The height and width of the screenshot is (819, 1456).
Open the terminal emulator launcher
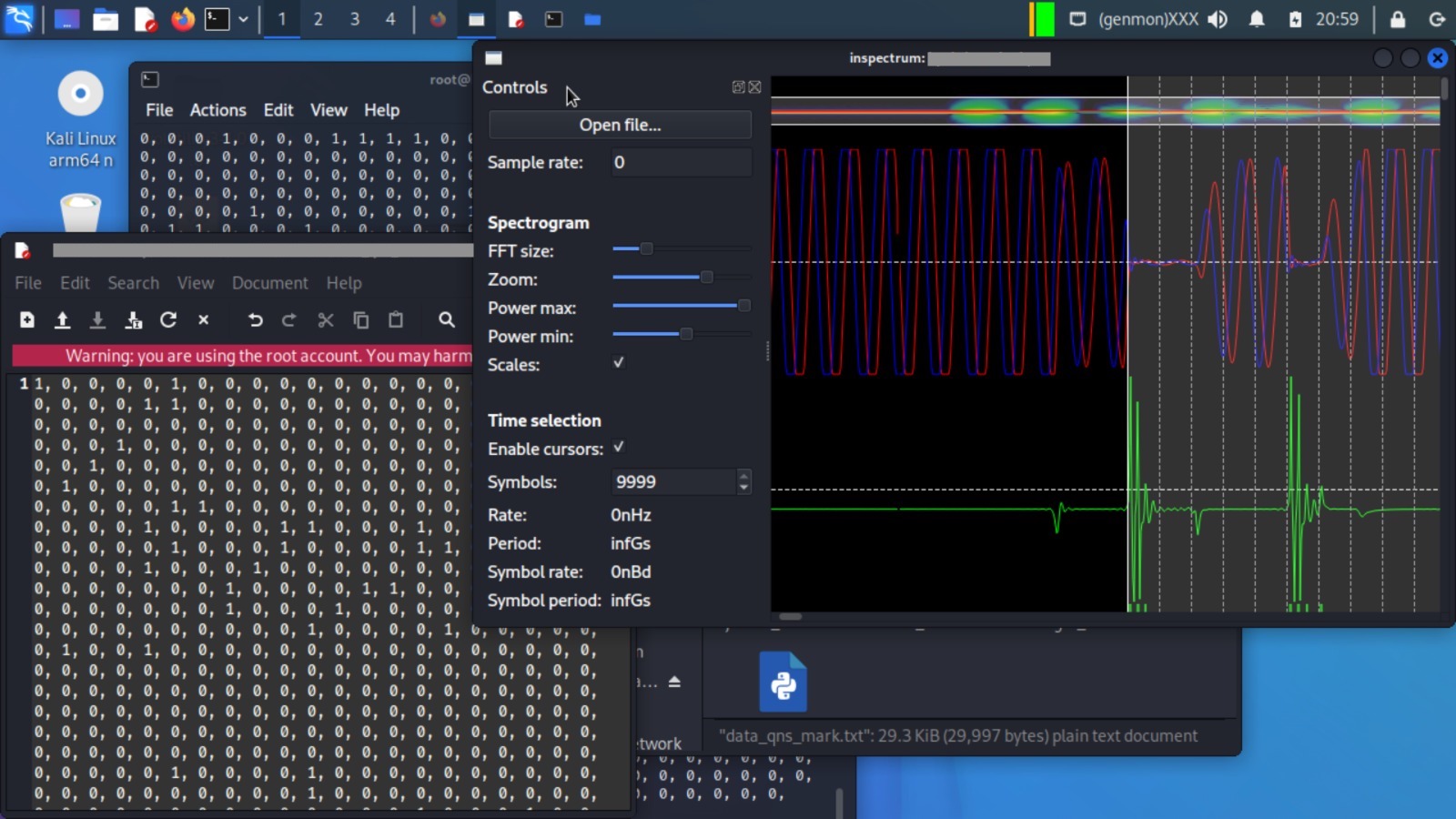tap(217, 19)
